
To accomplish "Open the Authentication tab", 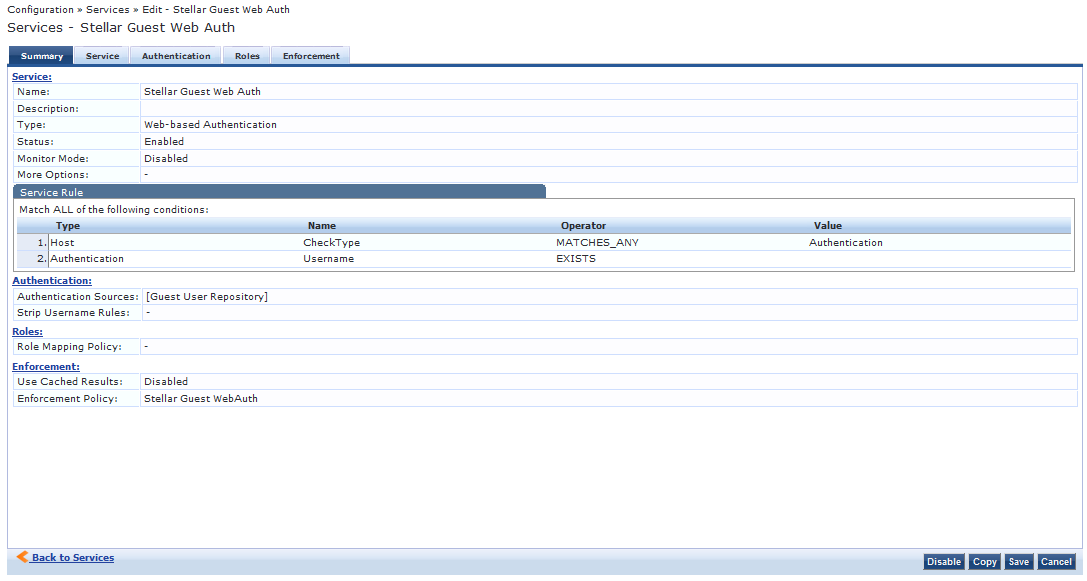I will click(x=176, y=56).
